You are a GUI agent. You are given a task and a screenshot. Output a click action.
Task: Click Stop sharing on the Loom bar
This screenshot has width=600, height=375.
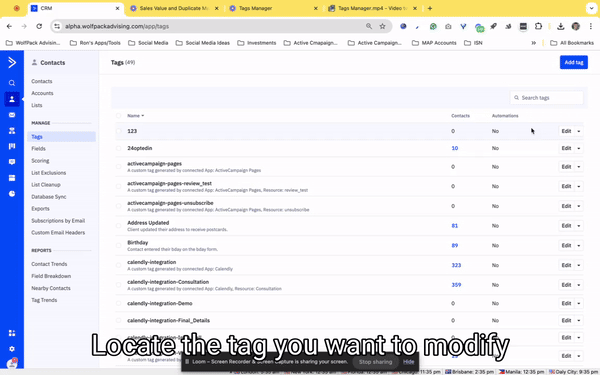375,362
